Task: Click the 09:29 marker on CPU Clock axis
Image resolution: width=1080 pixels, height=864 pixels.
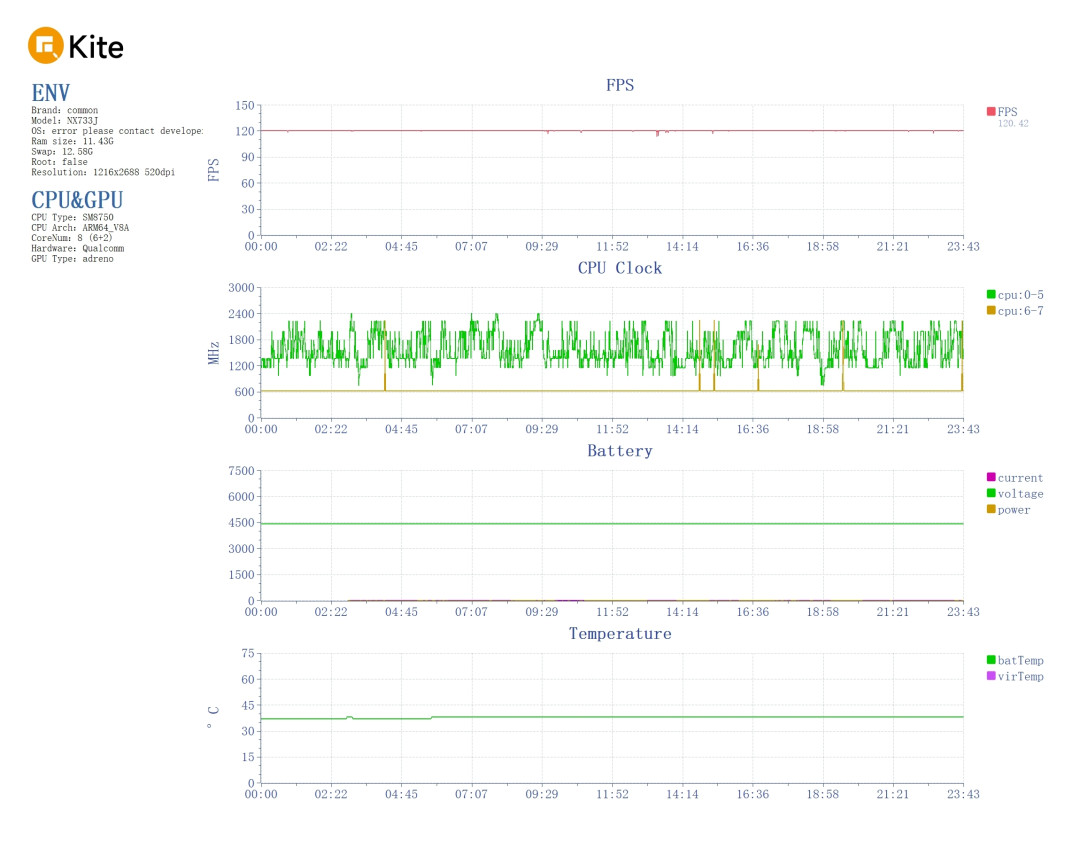Action: tap(541, 429)
